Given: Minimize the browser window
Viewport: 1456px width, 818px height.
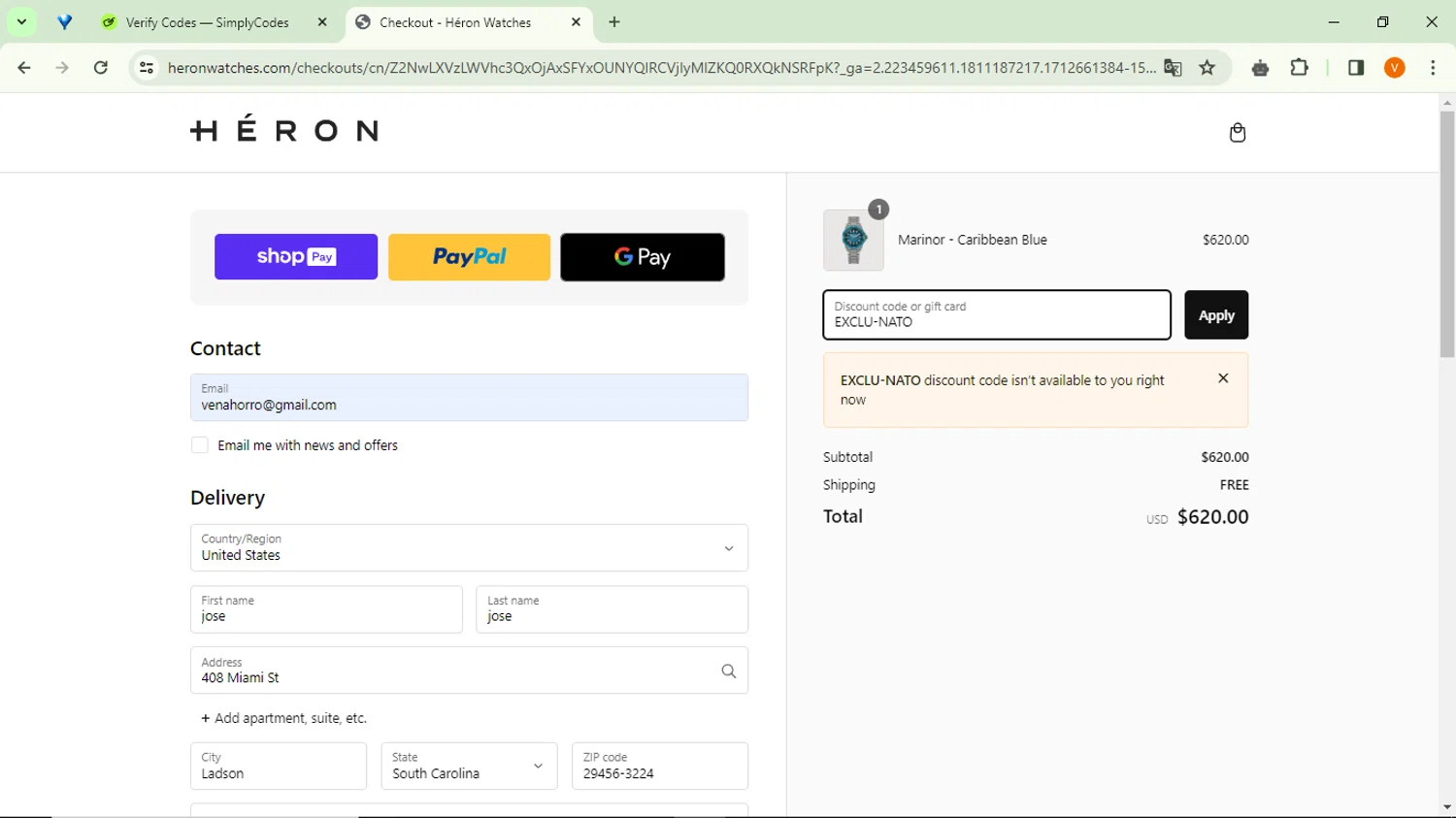Looking at the screenshot, I should pyautogui.click(x=1334, y=21).
